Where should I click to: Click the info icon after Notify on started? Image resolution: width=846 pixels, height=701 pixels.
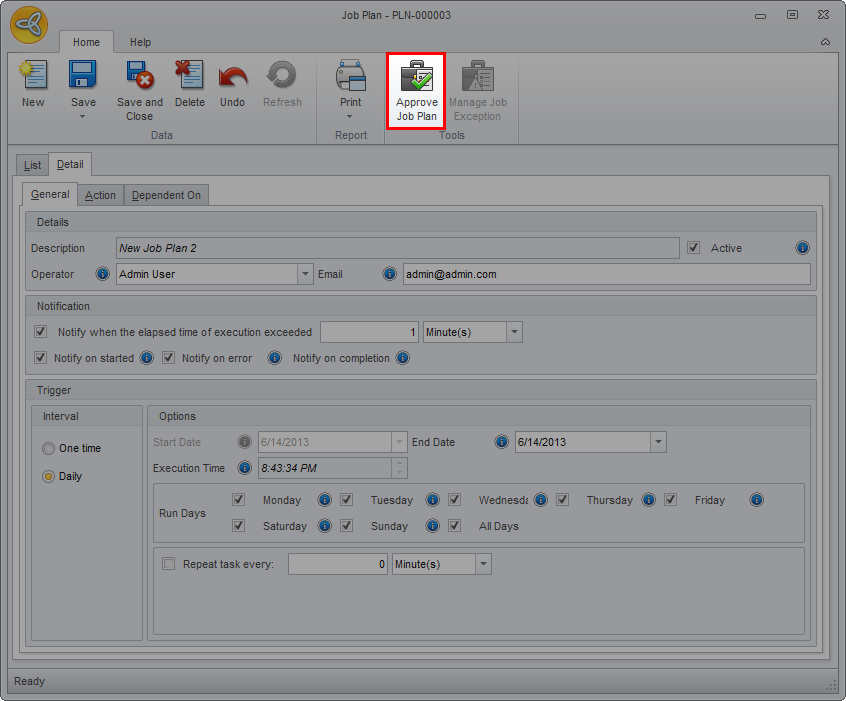(147, 358)
